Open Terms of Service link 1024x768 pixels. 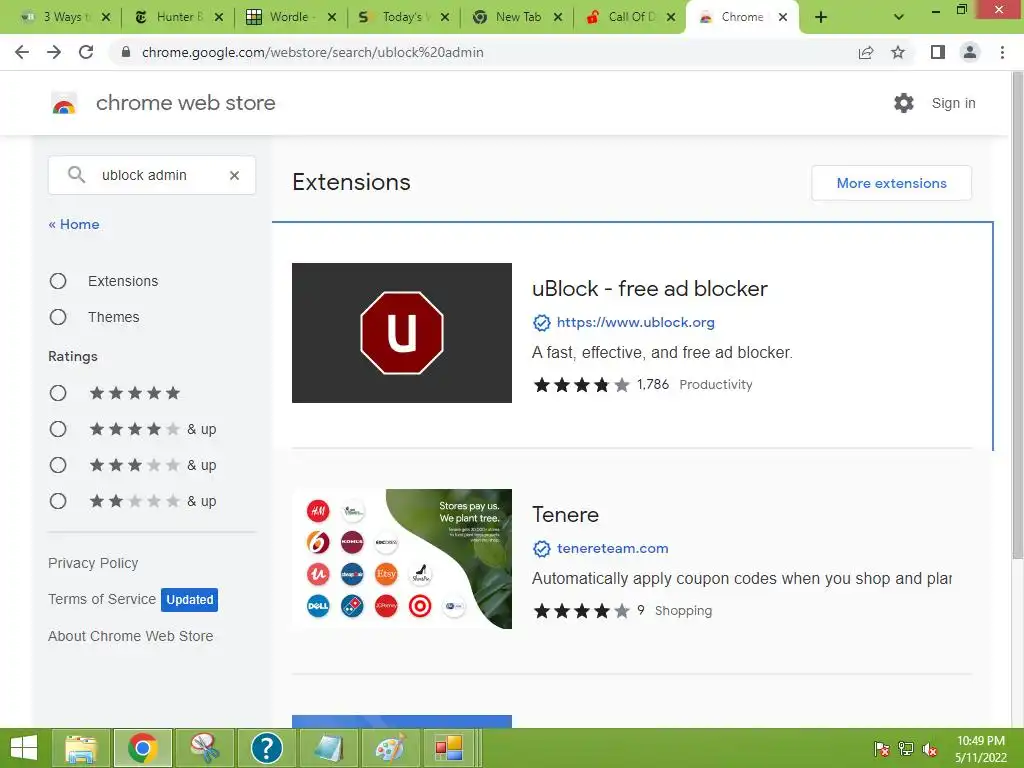102,599
